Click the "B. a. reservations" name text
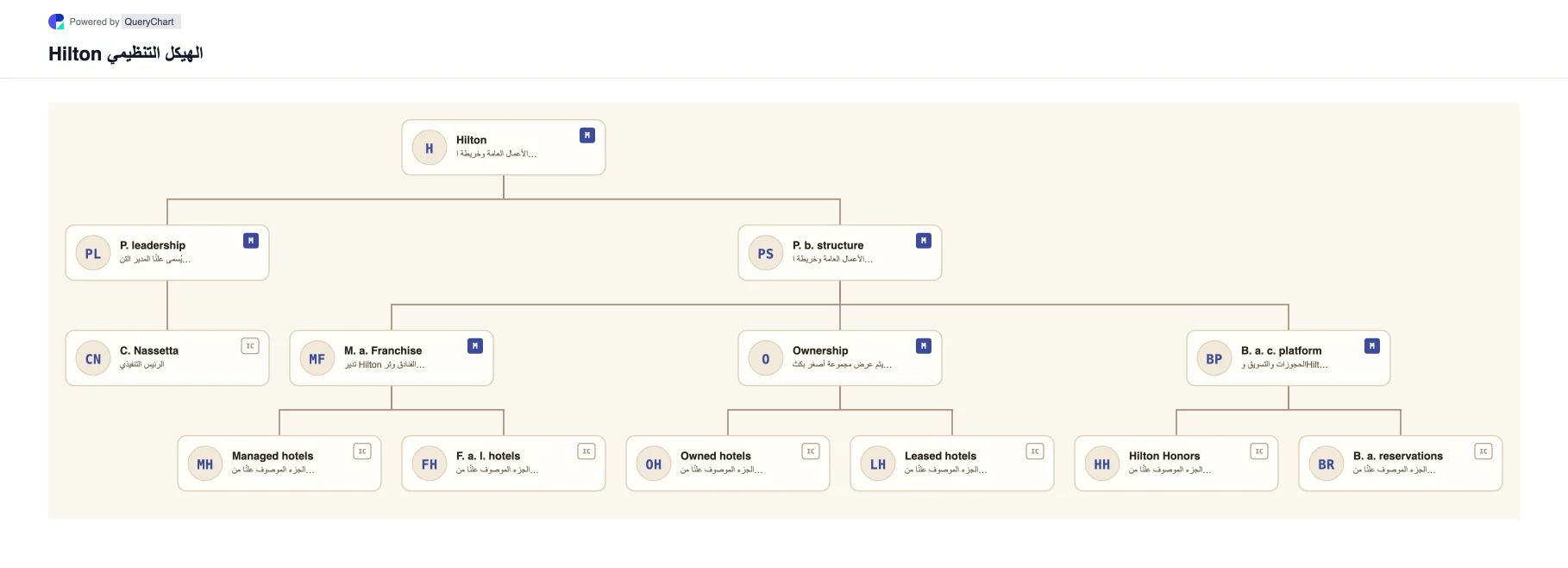1568x568 pixels. (1398, 456)
